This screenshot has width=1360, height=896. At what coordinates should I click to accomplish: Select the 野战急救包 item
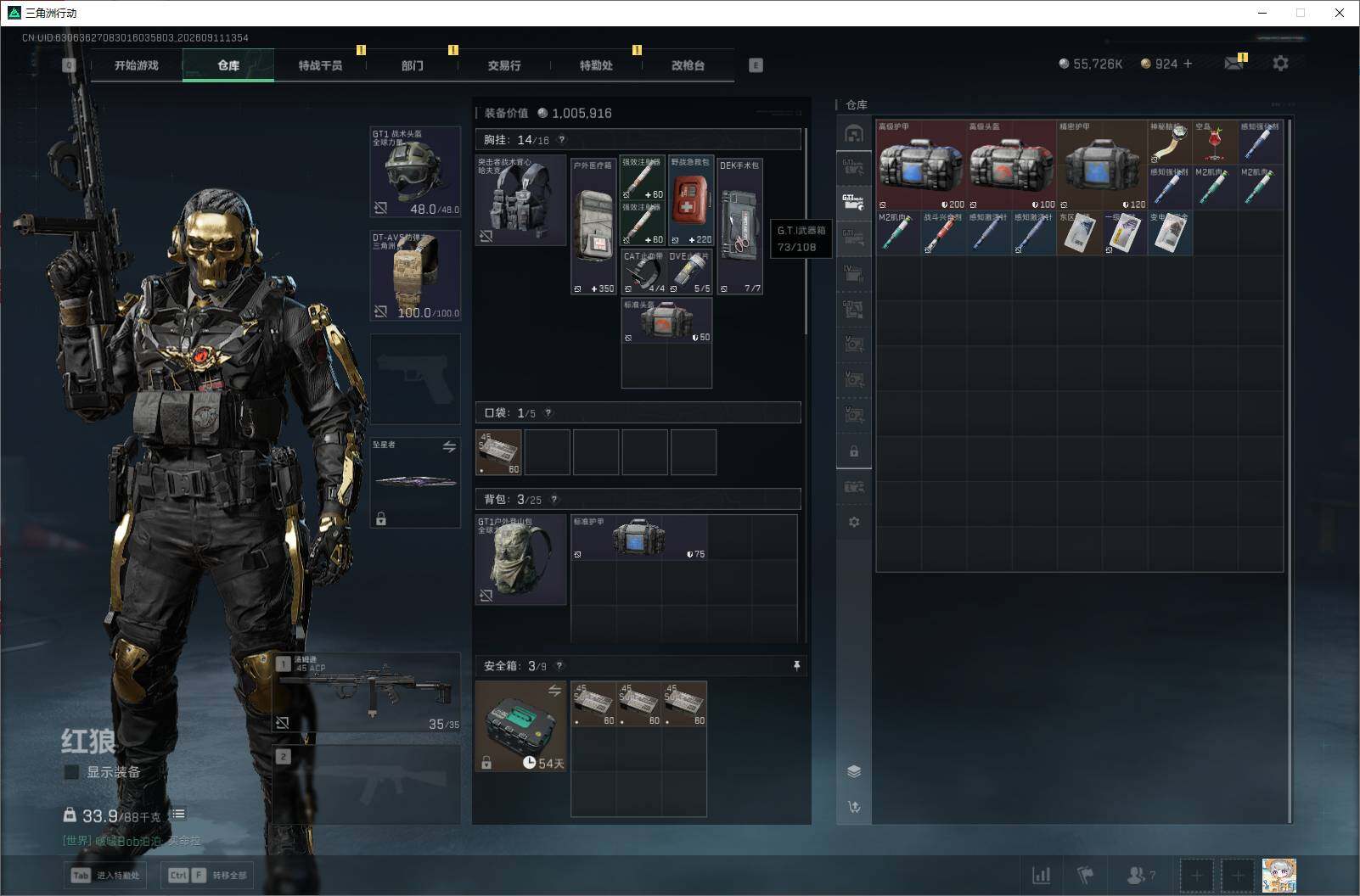[x=691, y=201]
